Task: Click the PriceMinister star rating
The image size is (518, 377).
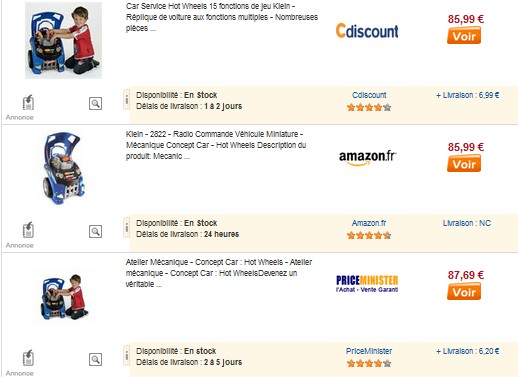Action: coord(369,363)
